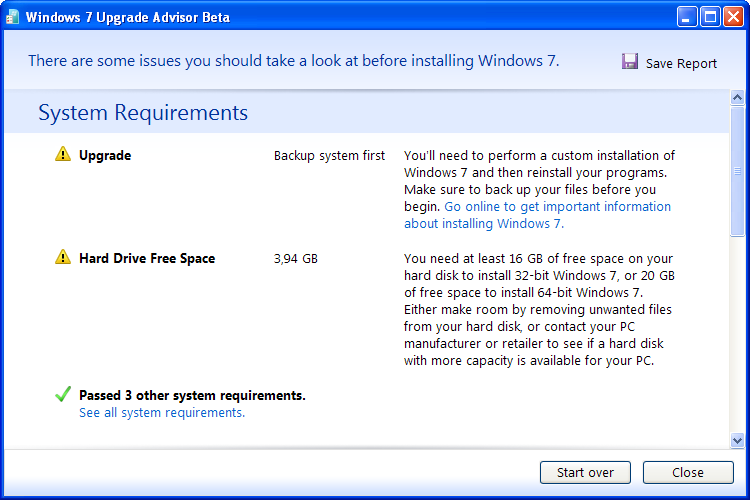Click the issues notice header text
This screenshot has width=750, height=500.
[294, 61]
